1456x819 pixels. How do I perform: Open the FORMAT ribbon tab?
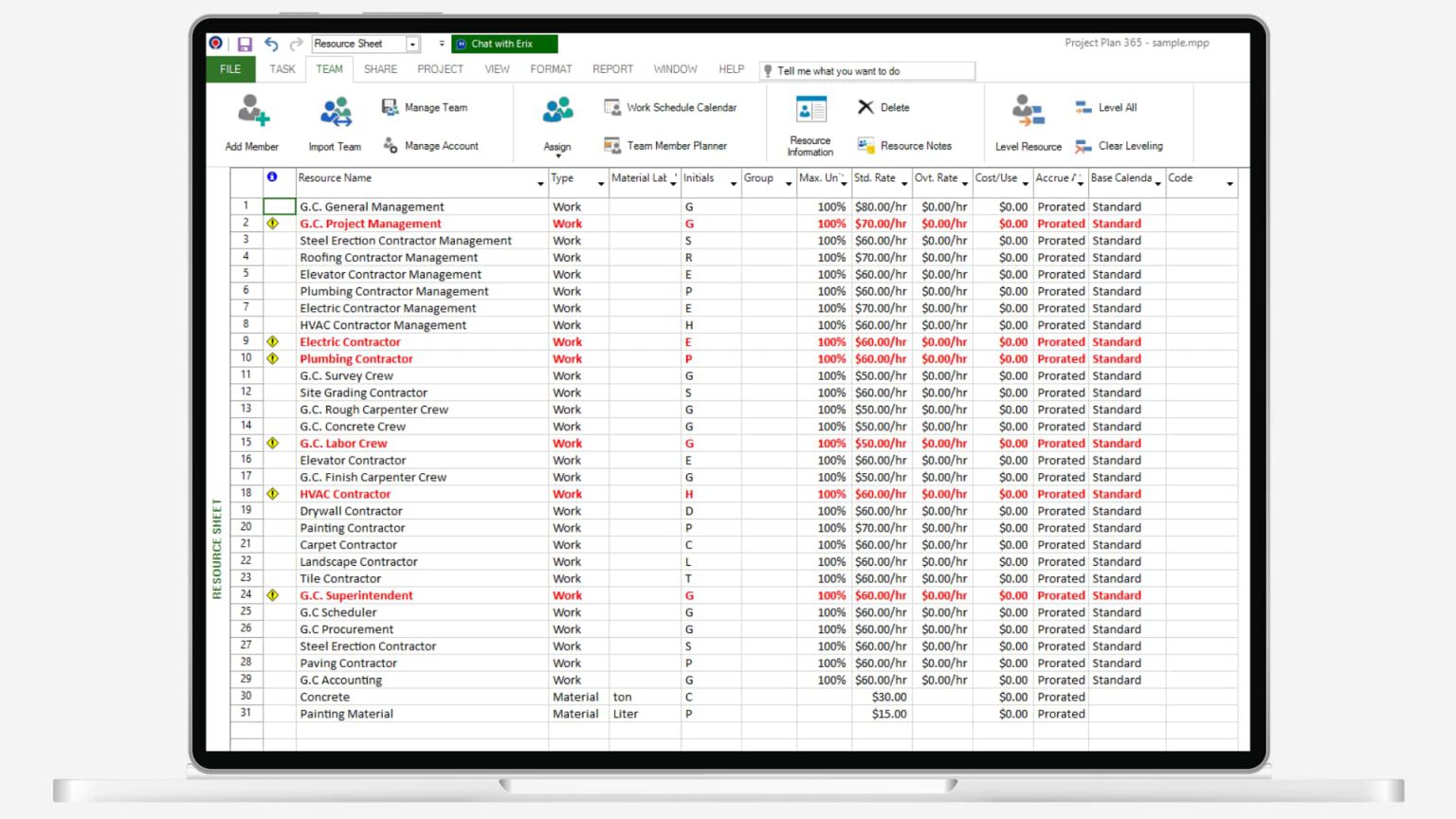coord(551,68)
